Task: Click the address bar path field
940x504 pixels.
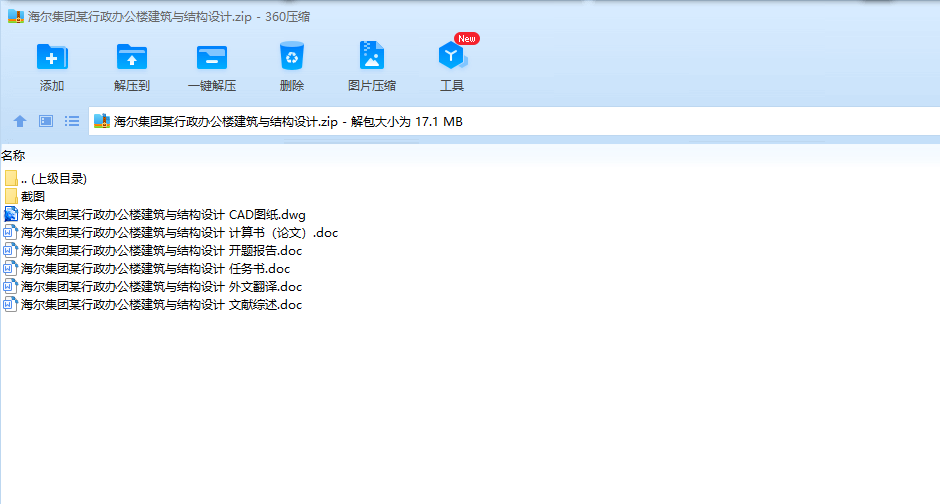Action: point(514,122)
